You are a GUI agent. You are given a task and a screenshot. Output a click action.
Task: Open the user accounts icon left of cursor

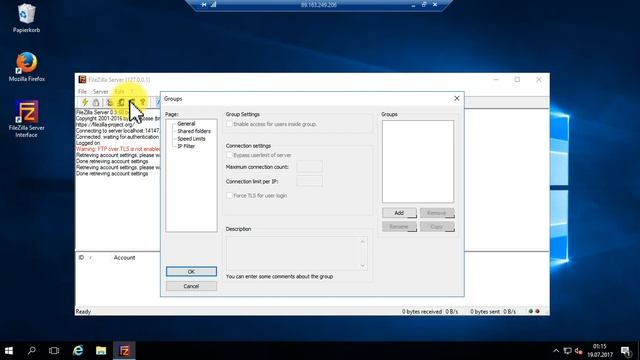[x=121, y=102]
